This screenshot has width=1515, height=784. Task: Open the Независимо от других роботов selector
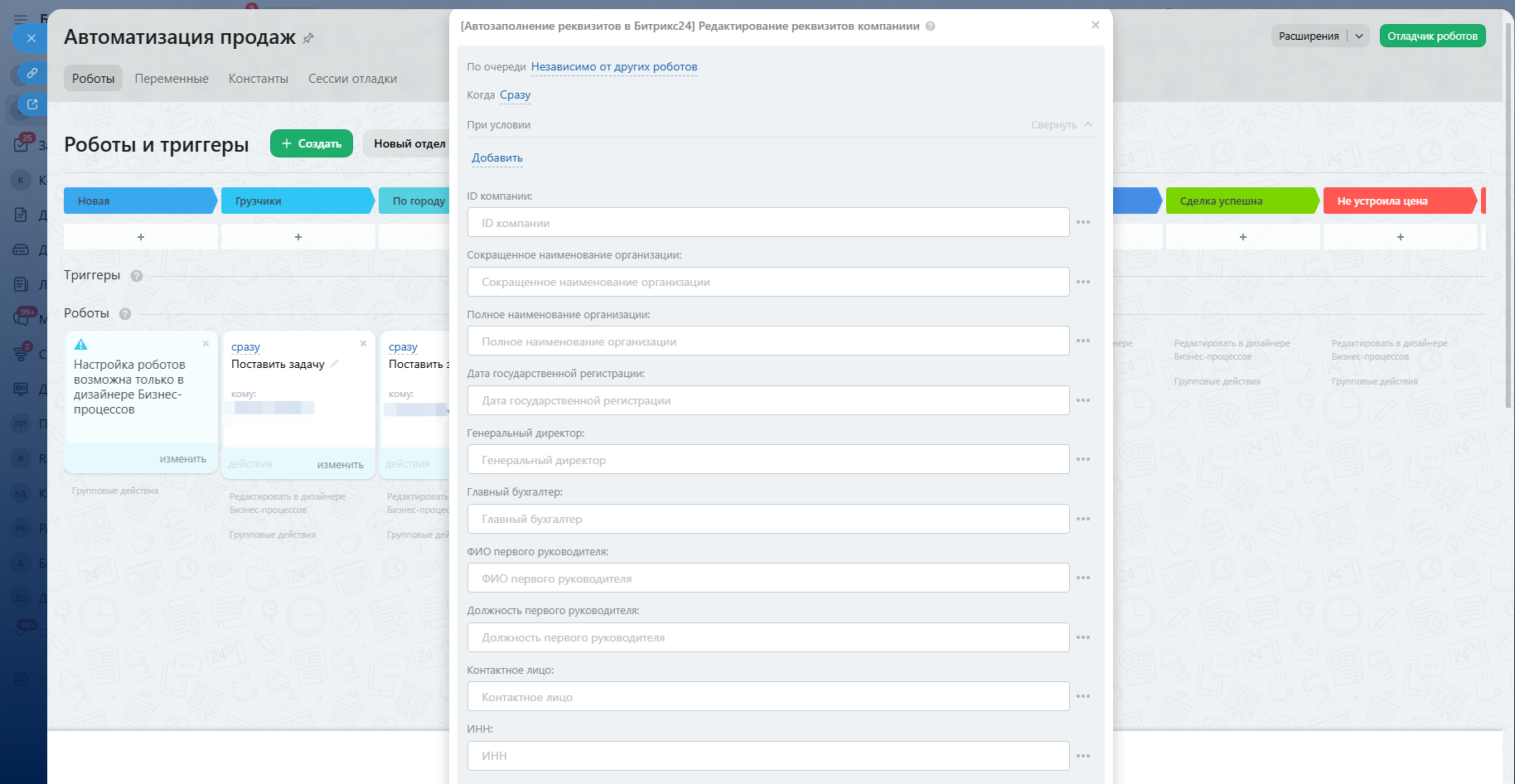click(614, 67)
